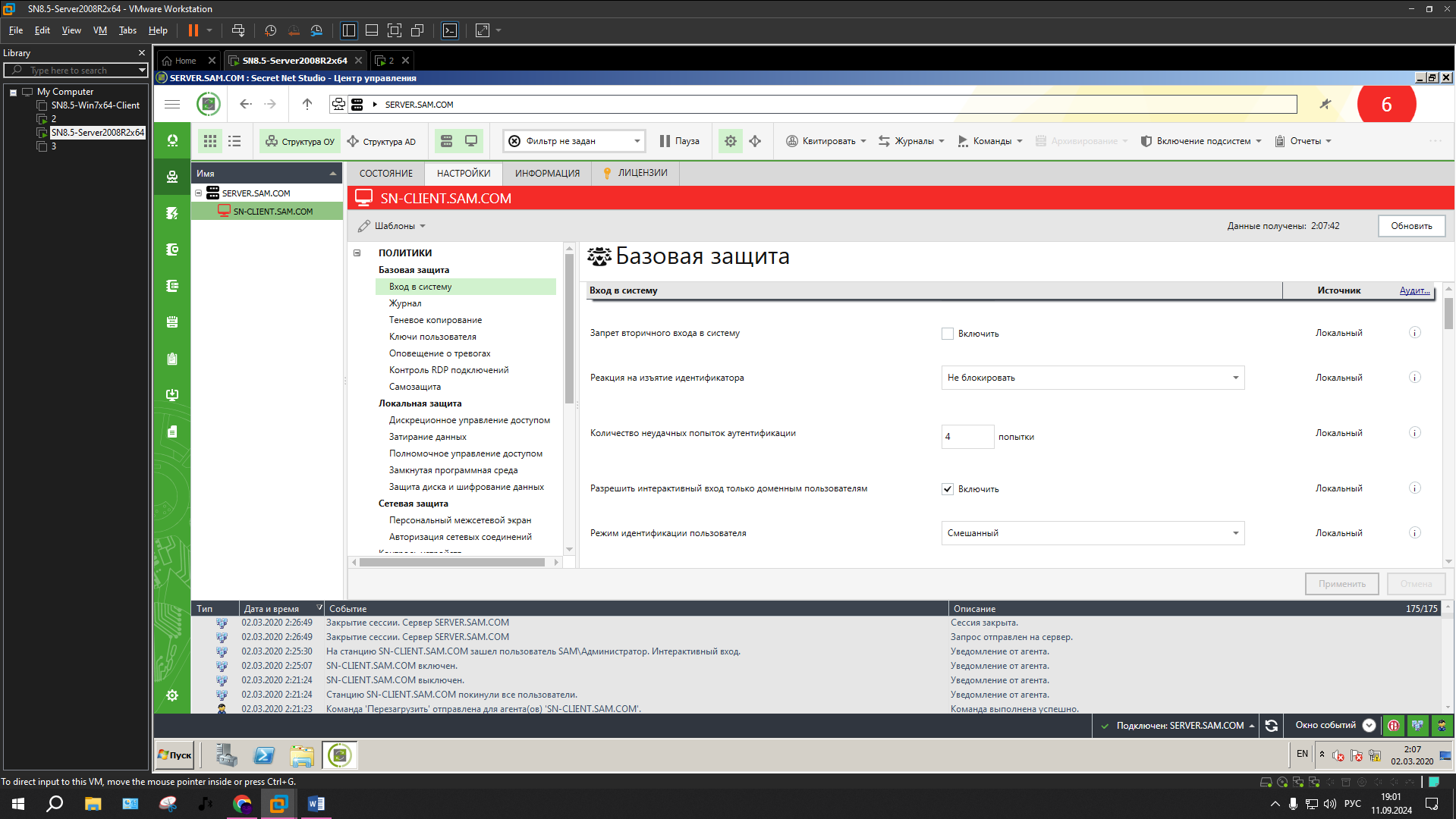1456x819 pixels.
Task: Switch to tile grid view
Action: pyautogui.click(x=210, y=141)
